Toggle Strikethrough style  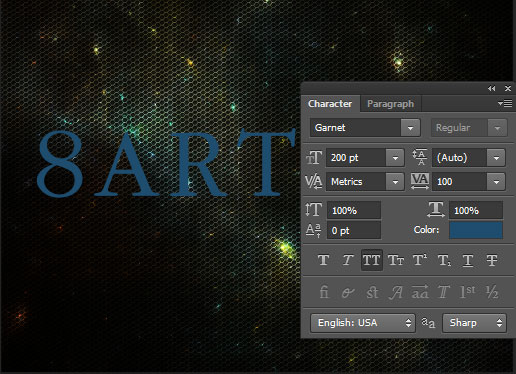coord(492,260)
